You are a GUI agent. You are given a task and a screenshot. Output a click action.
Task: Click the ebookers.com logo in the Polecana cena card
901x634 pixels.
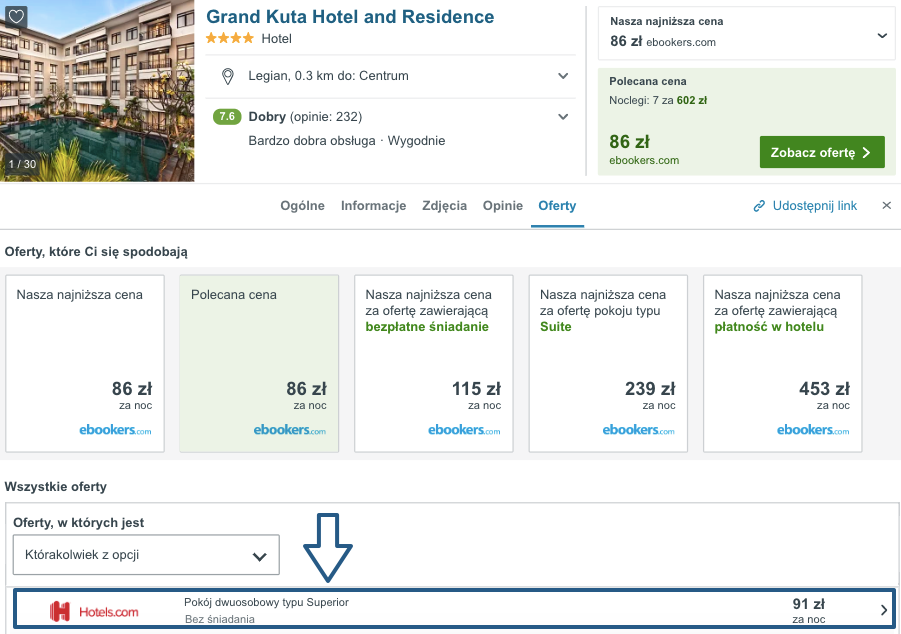pyautogui.click(x=290, y=430)
